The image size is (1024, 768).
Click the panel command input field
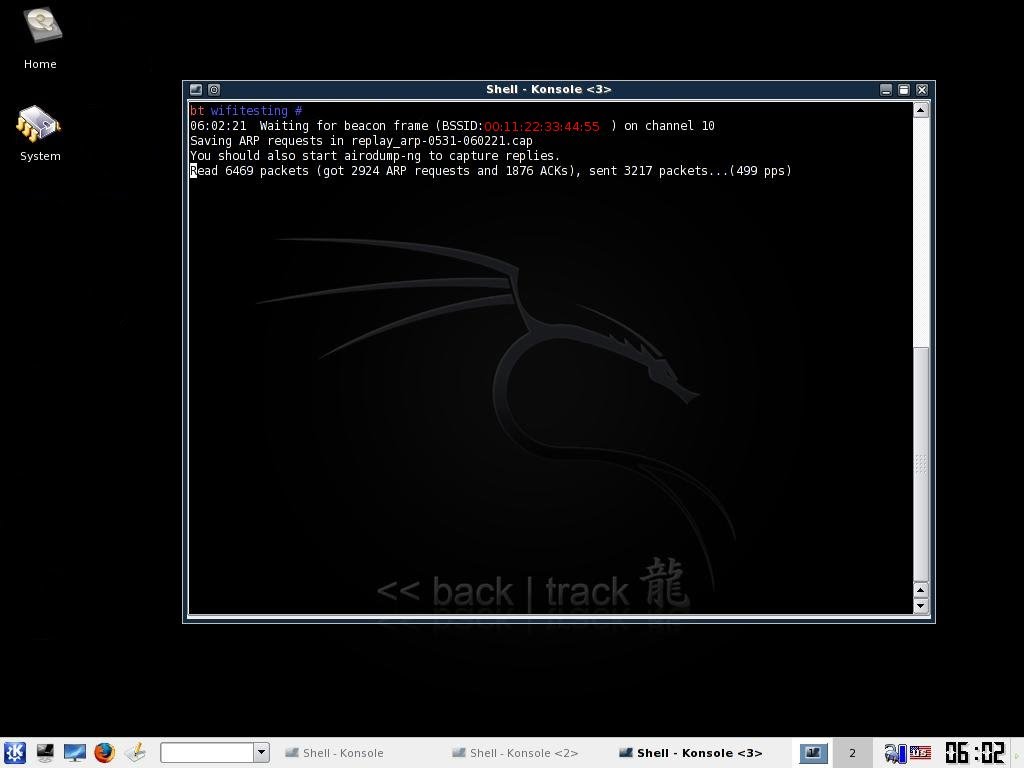tap(206, 752)
